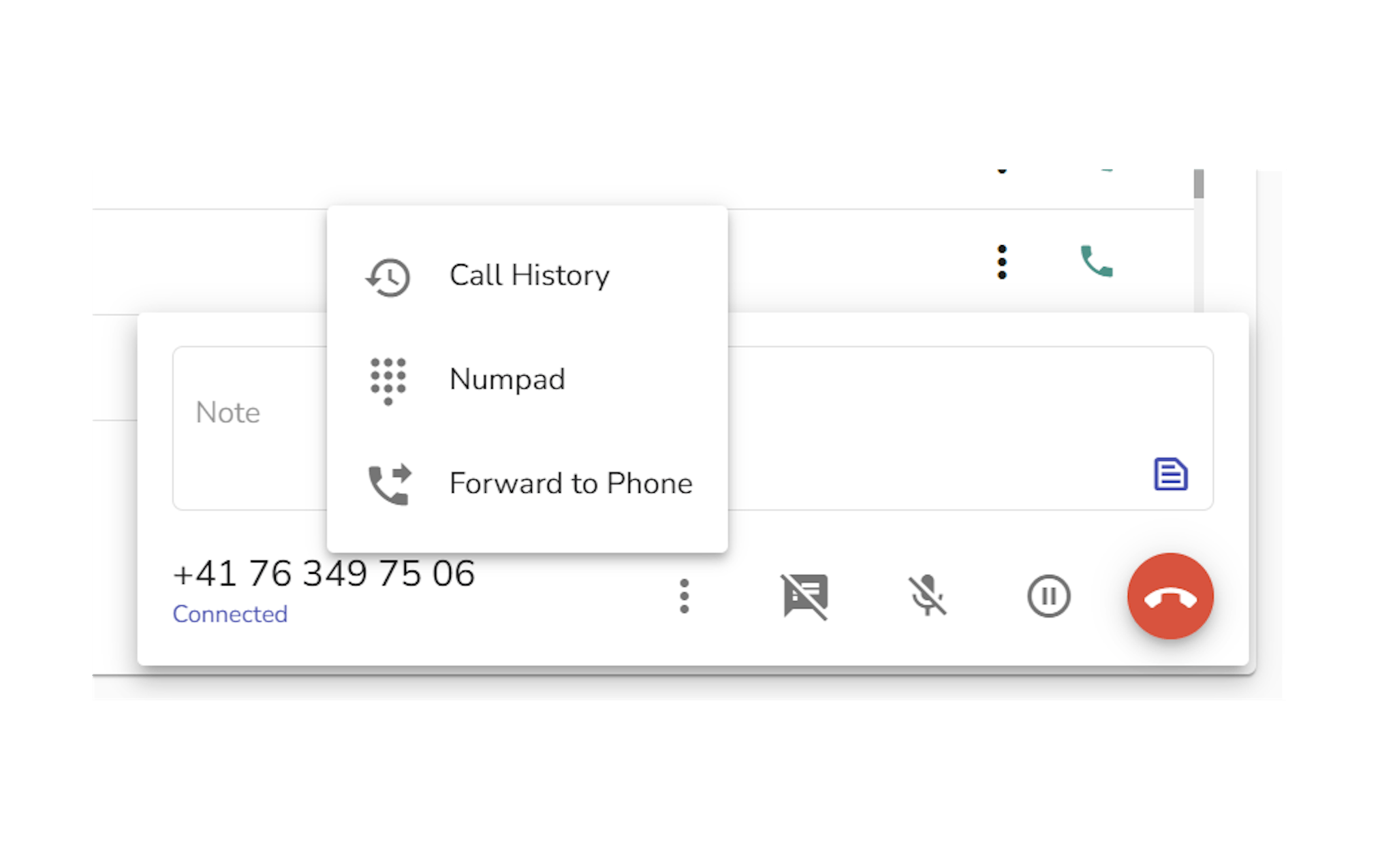Viewport: 1395px width, 868px height.
Task: Click the vertical scrollbar thumb
Action: [1199, 184]
